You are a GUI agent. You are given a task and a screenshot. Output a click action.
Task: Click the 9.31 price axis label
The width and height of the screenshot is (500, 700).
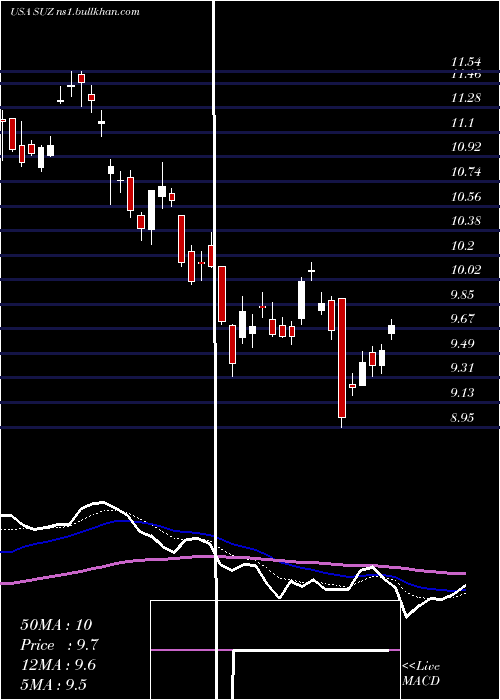point(462,368)
